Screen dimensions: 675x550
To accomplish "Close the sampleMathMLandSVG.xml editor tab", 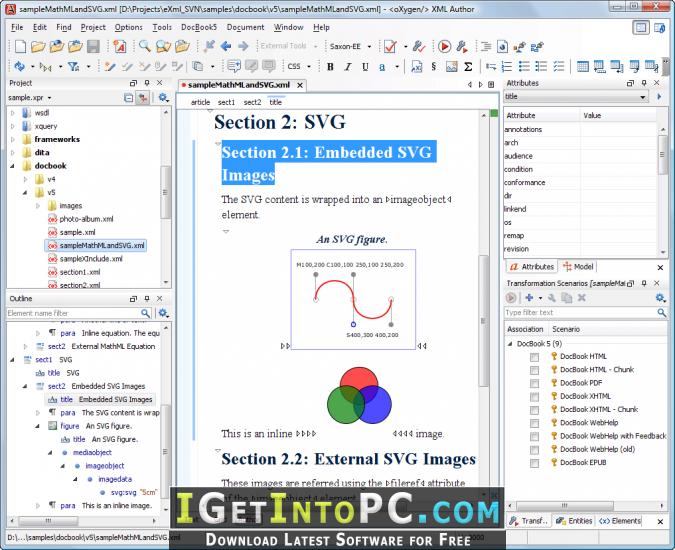I will (300, 85).
